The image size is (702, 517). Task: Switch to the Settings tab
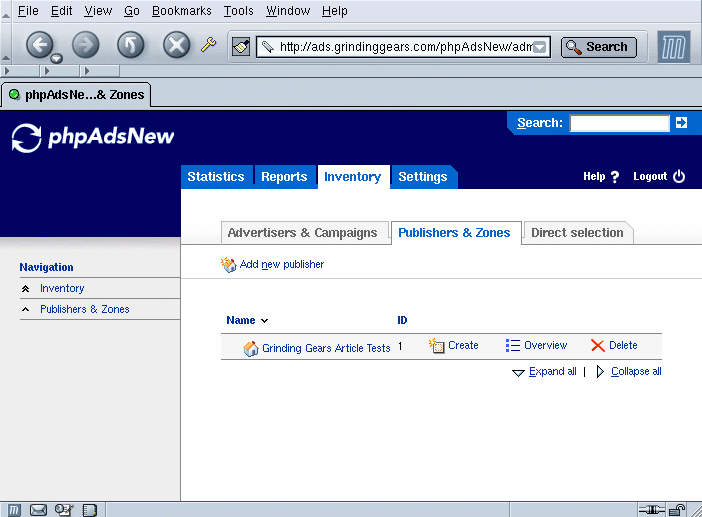423,177
